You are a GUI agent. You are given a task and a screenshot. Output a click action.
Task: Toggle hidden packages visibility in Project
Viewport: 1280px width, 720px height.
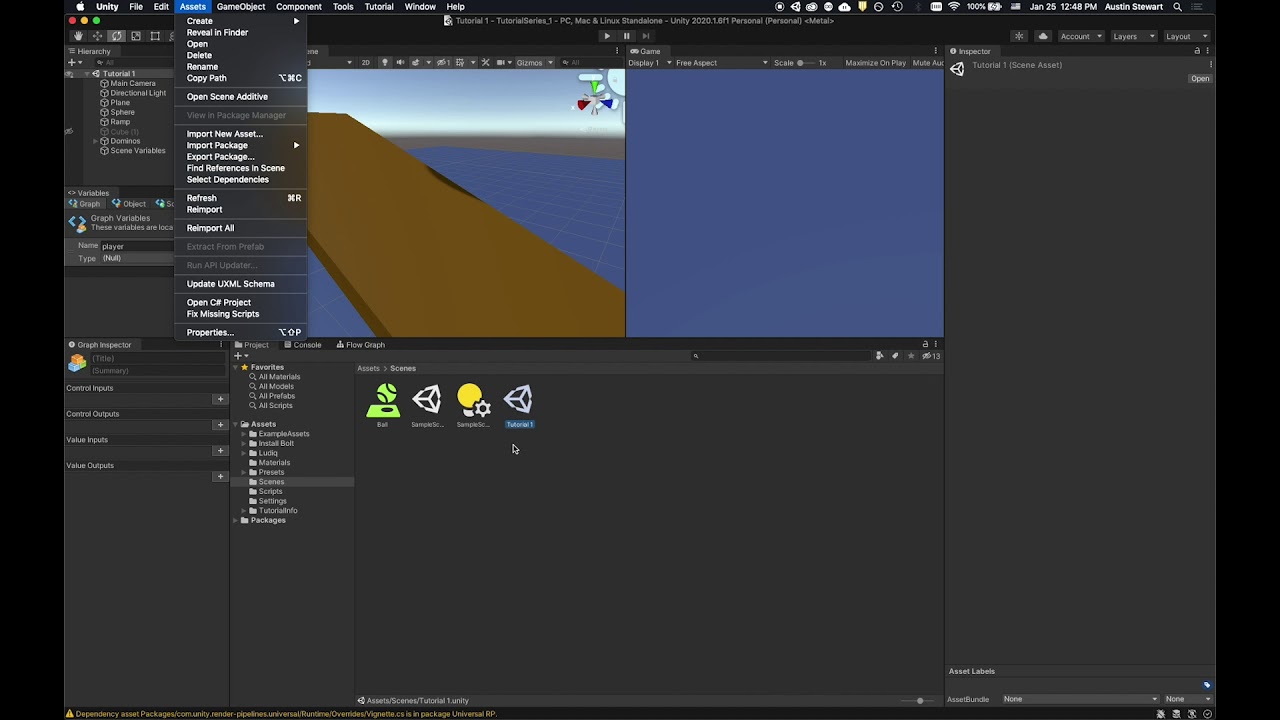pos(930,356)
